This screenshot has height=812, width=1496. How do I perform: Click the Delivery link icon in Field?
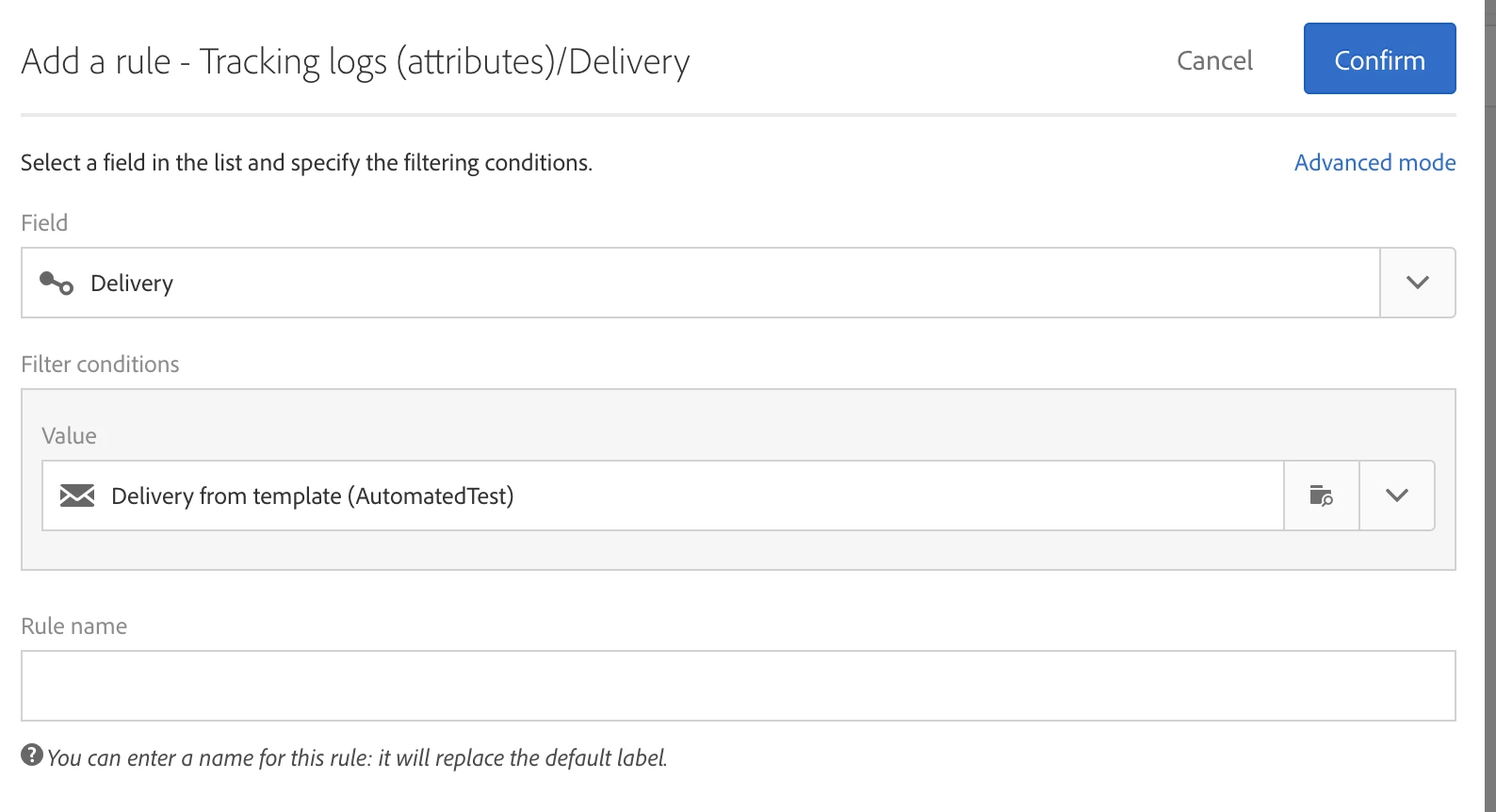pos(57,283)
